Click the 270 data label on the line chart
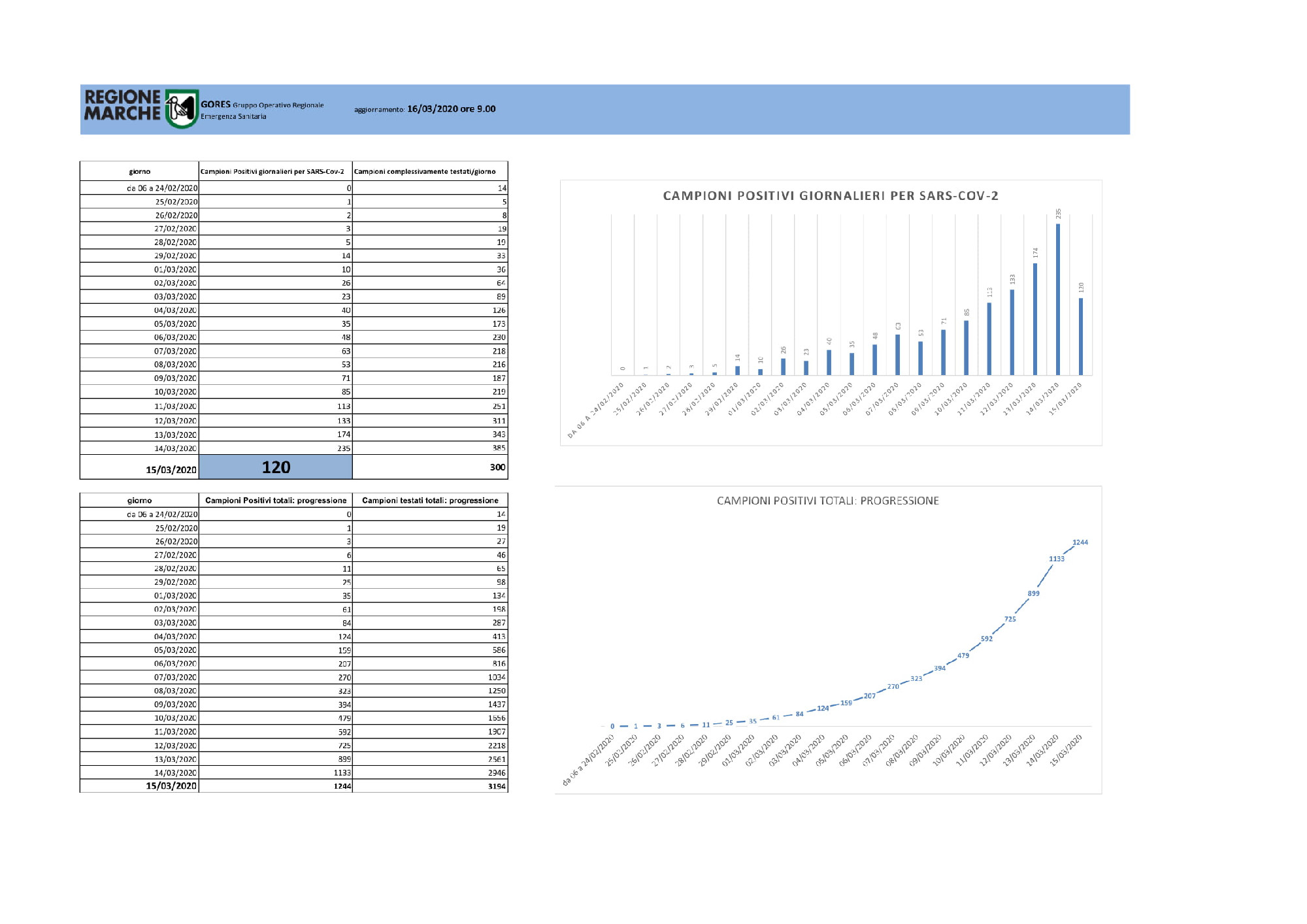1307x924 pixels. pos(893,686)
